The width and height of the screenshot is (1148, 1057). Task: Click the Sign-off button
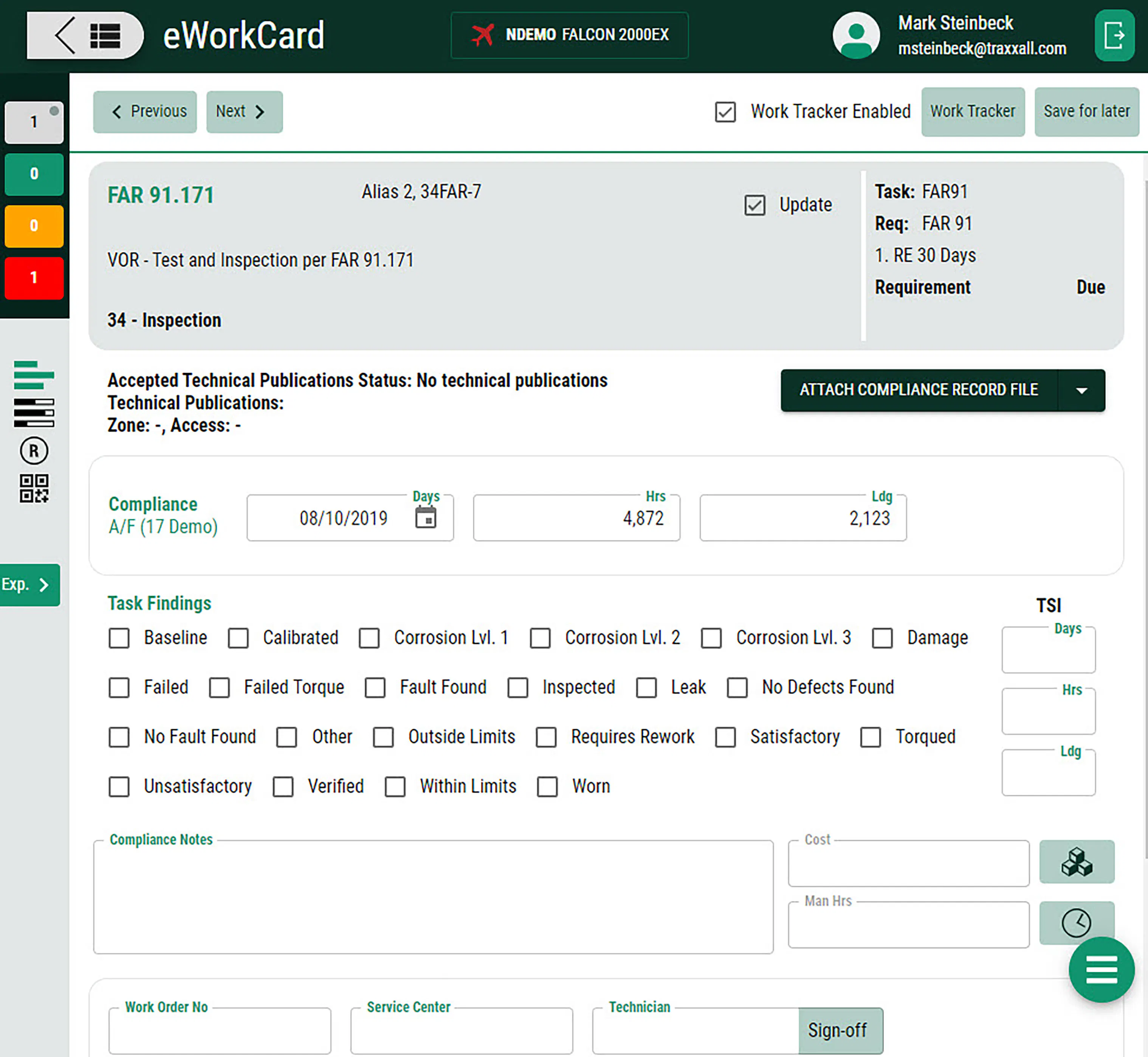pos(840,1030)
